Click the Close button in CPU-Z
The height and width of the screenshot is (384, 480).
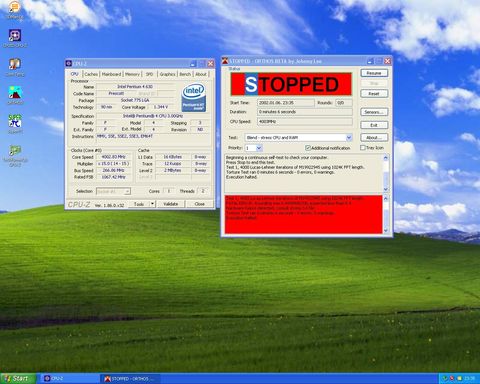pyautogui.click(x=199, y=204)
